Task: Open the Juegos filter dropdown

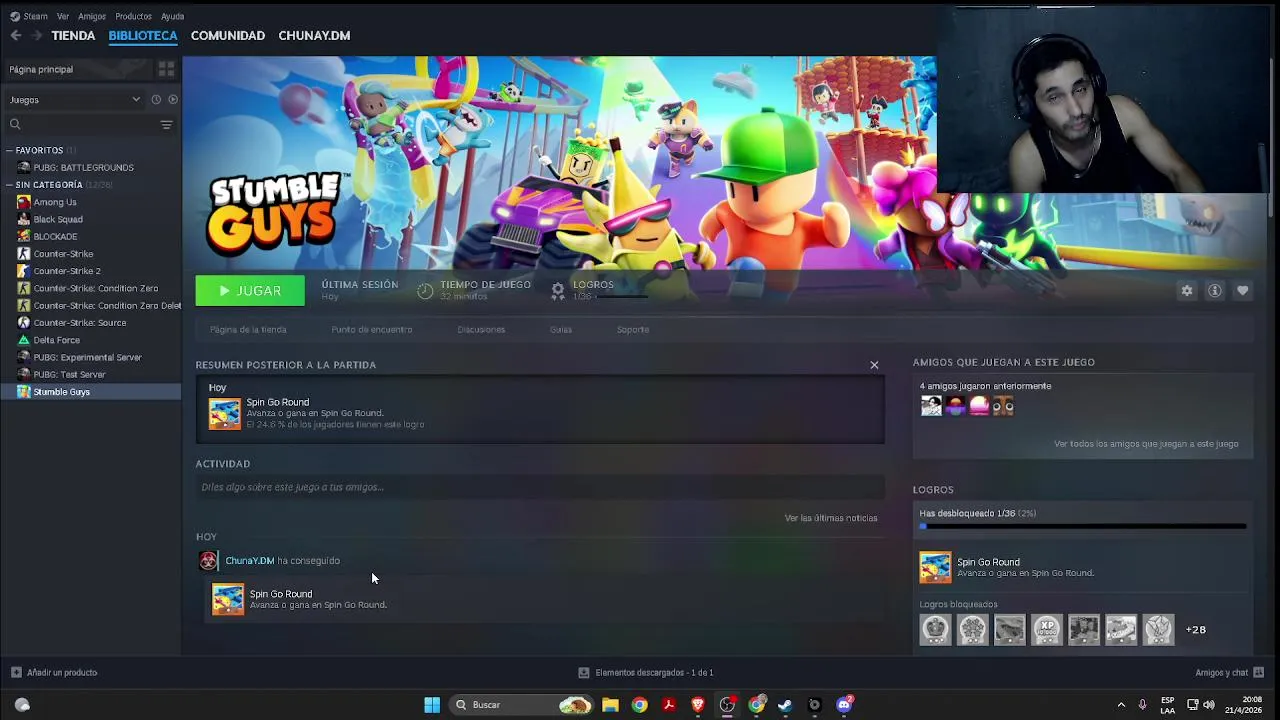Action: click(x=75, y=99)
